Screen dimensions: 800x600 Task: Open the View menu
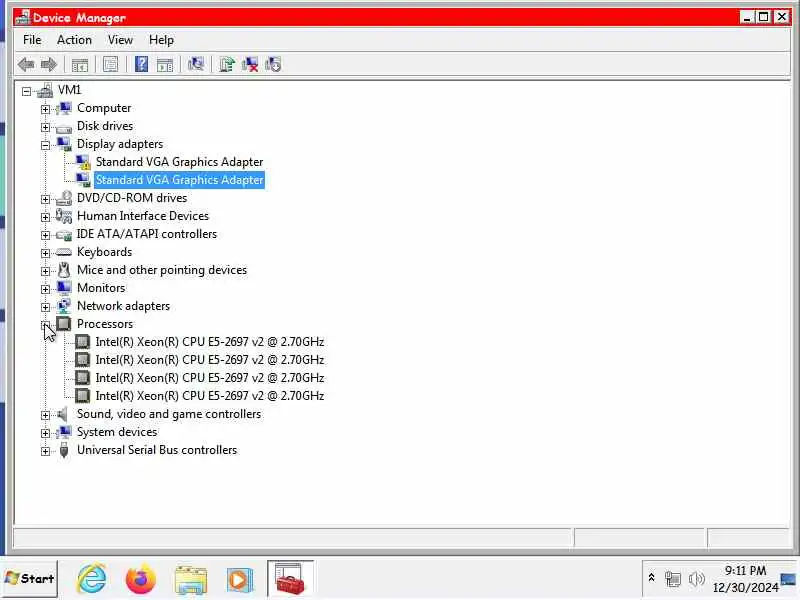(x=120, y=40)
